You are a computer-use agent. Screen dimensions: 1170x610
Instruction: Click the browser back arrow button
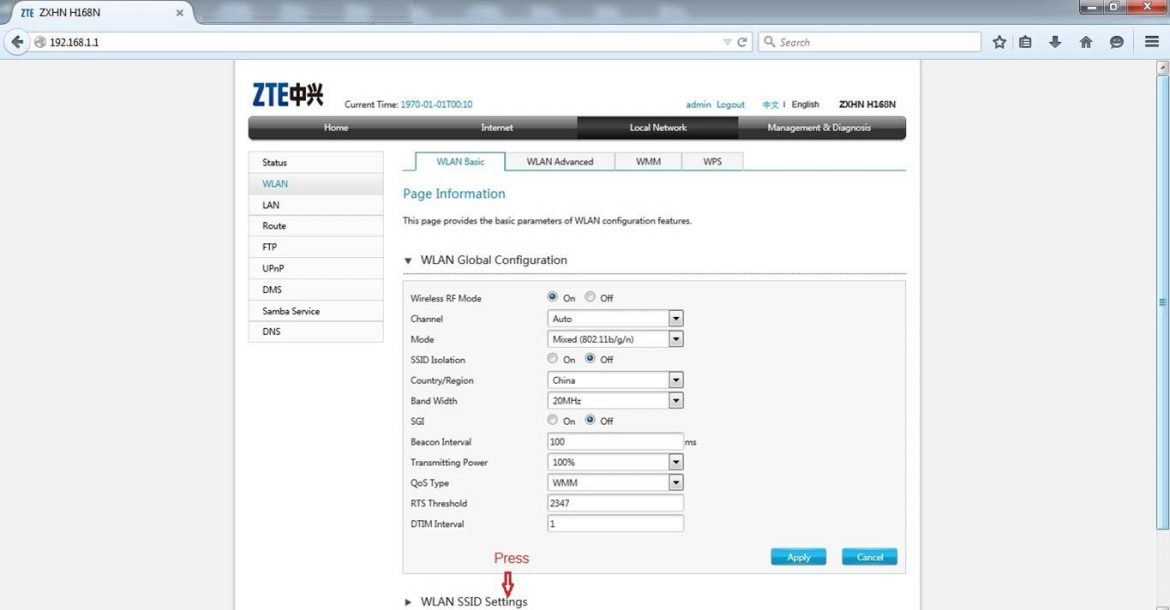[17, 42]
